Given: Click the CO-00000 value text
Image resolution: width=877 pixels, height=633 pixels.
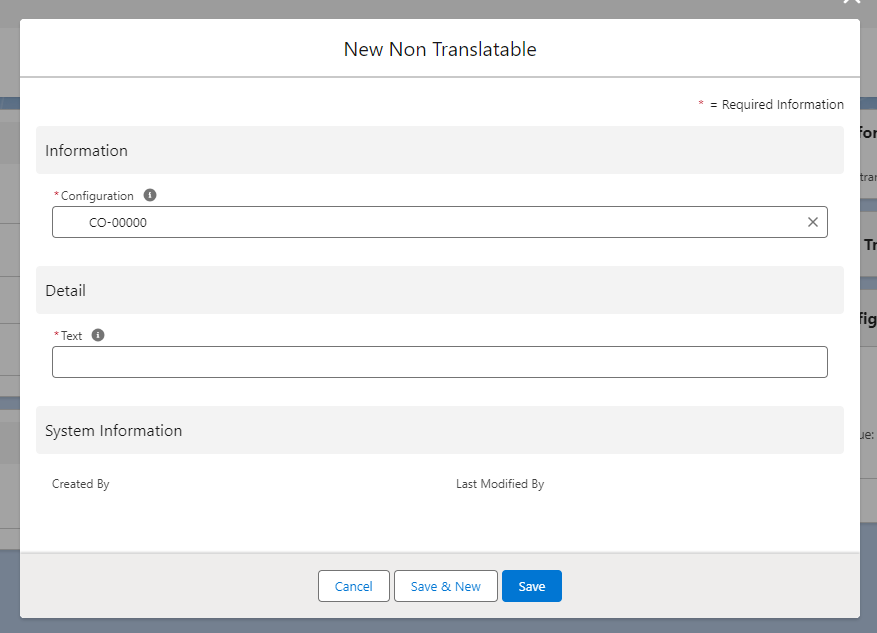Looking at the screenshot, I should point(118,223).
